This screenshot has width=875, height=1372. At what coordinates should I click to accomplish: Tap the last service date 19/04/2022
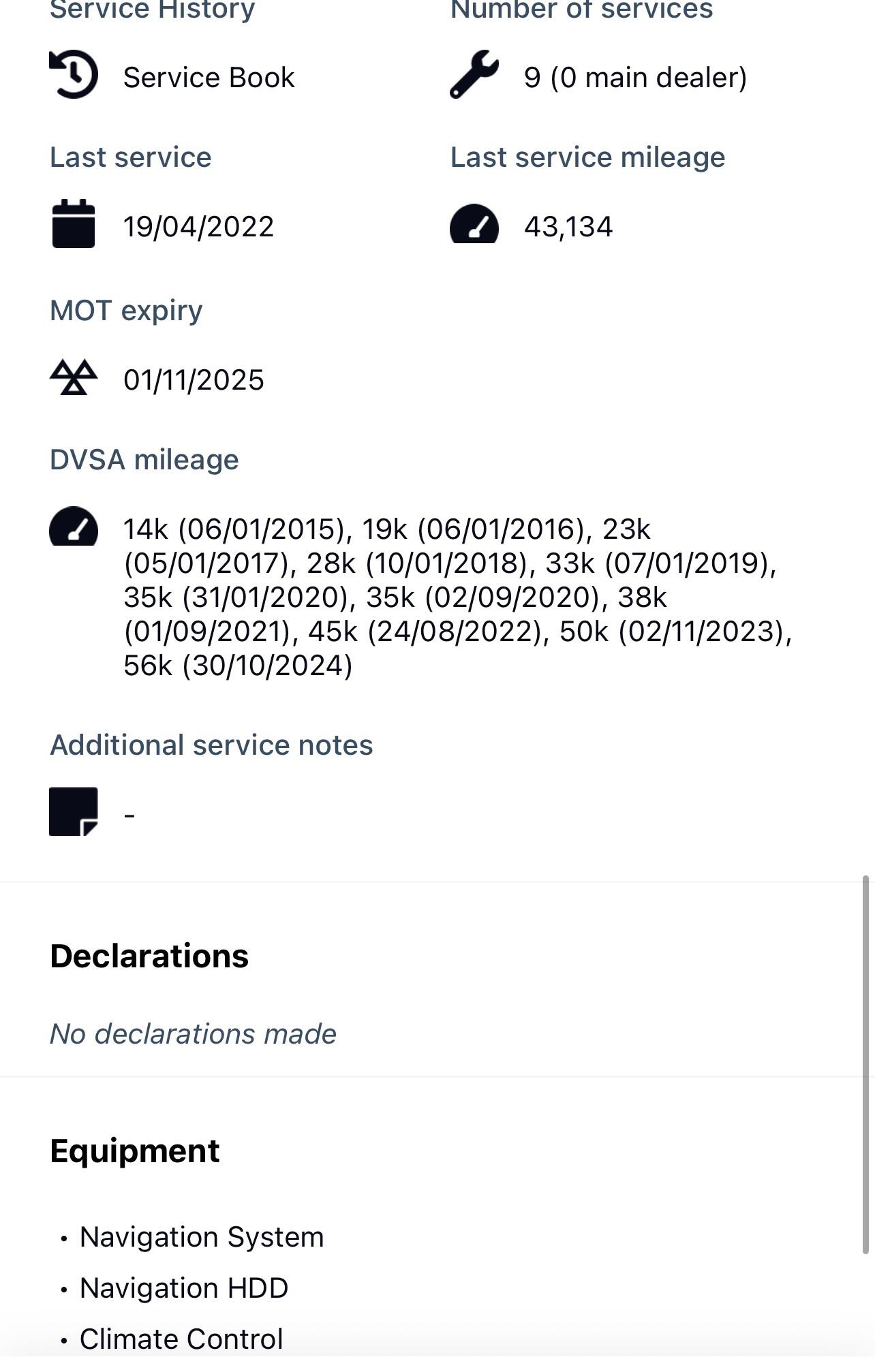tap(198, 227)
